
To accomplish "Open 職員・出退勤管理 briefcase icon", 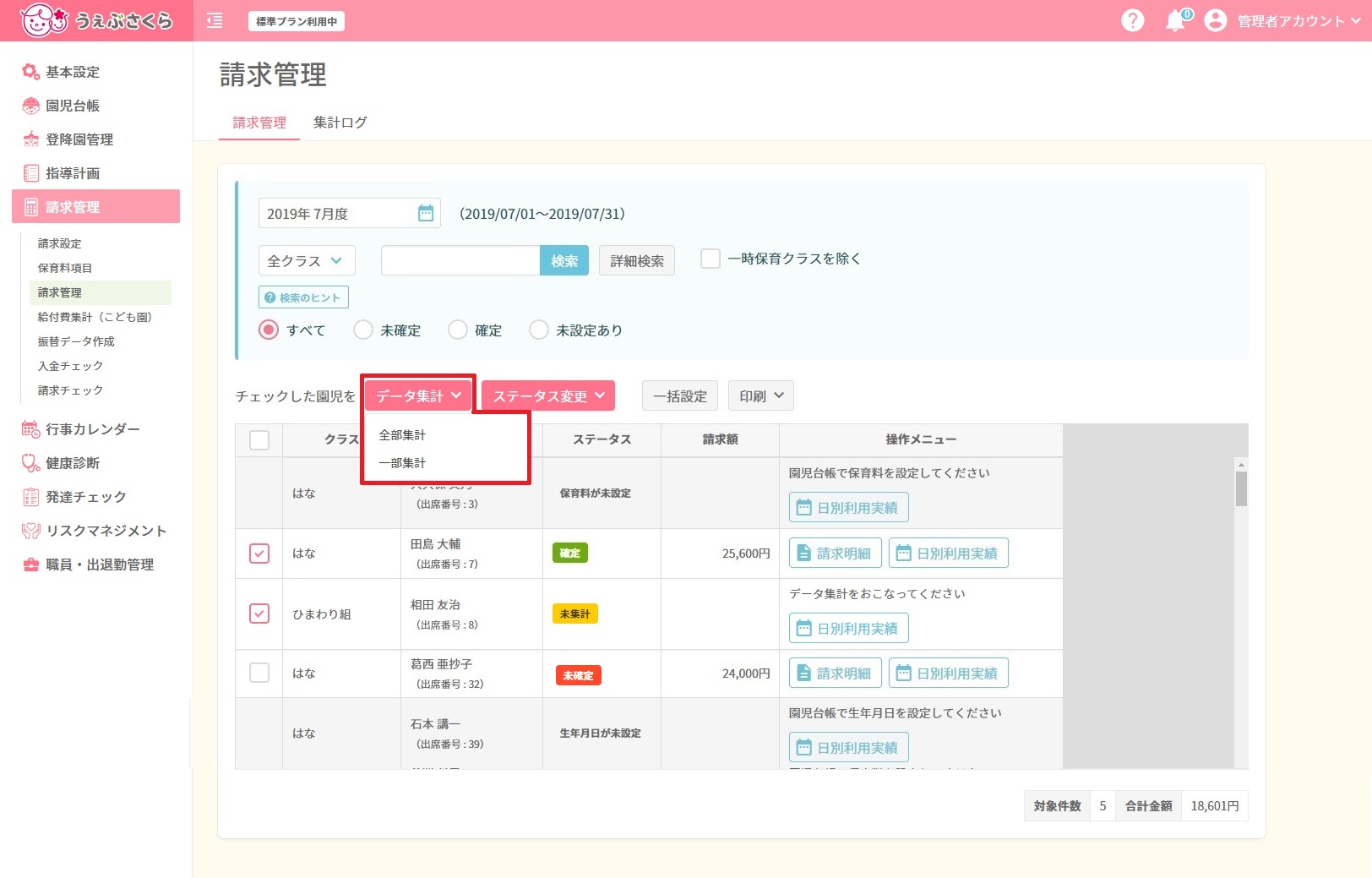I will [x=31, y=564].
